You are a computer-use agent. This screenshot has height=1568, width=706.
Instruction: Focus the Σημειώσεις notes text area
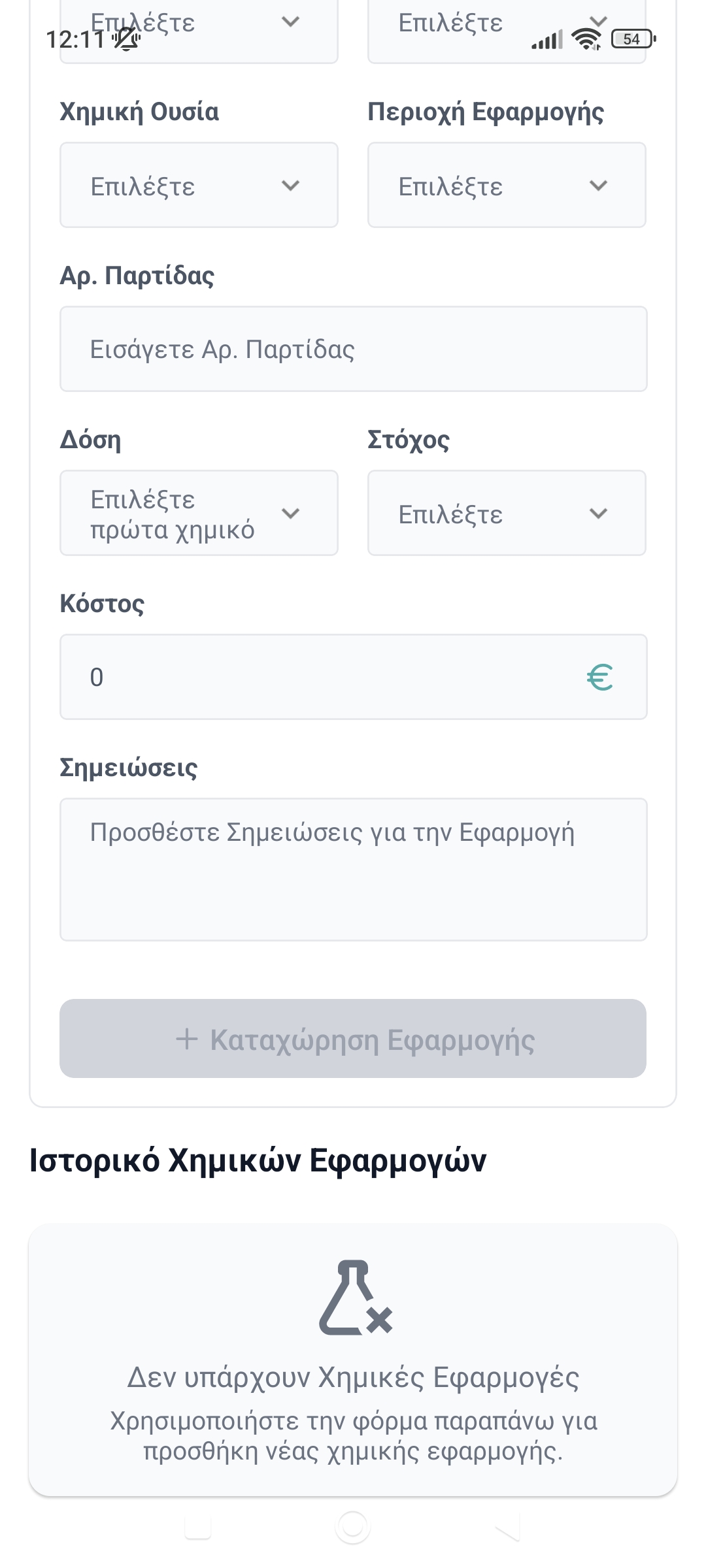[353, 869]
